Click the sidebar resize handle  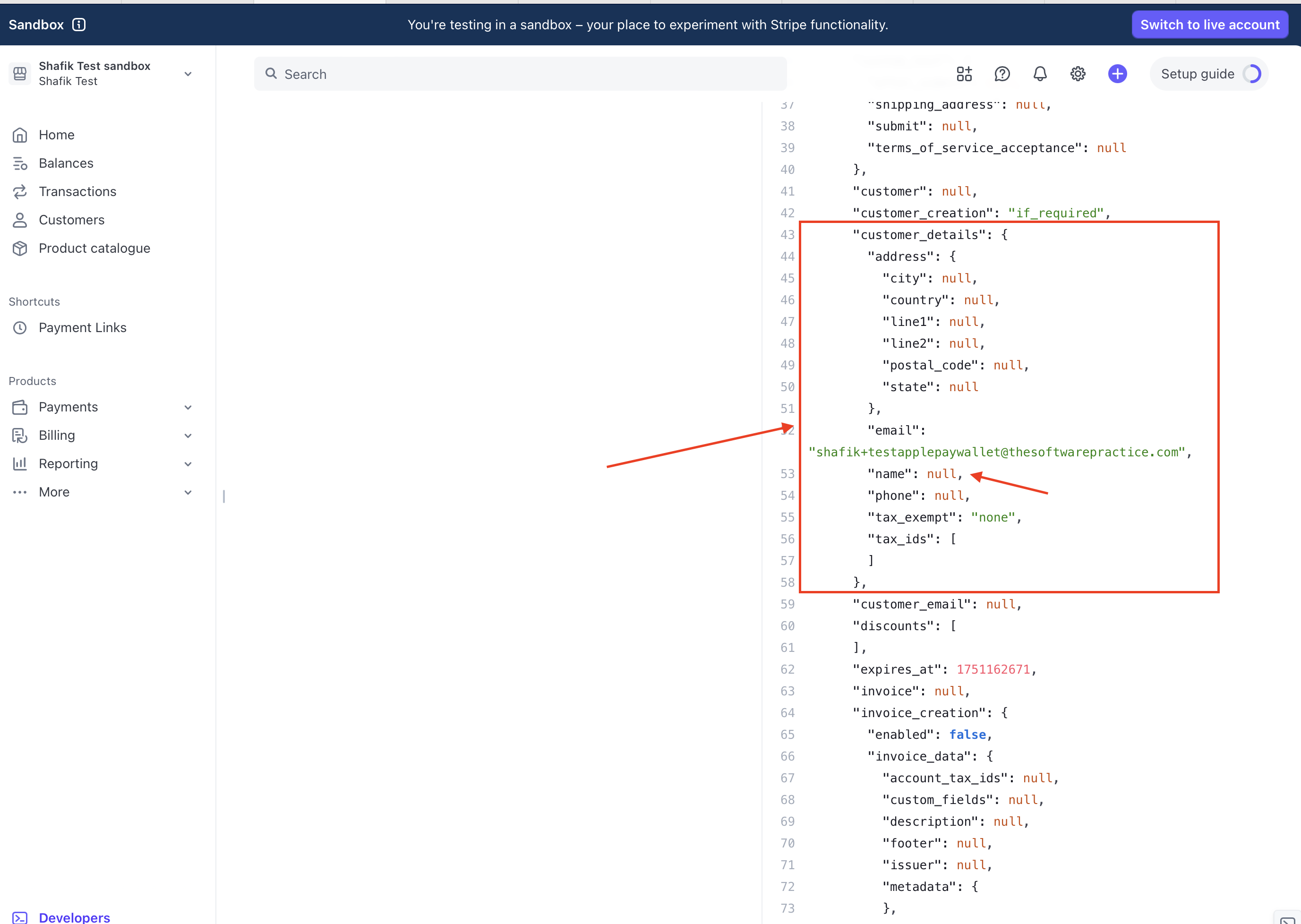pyautogui.click(x=223, y=496)
